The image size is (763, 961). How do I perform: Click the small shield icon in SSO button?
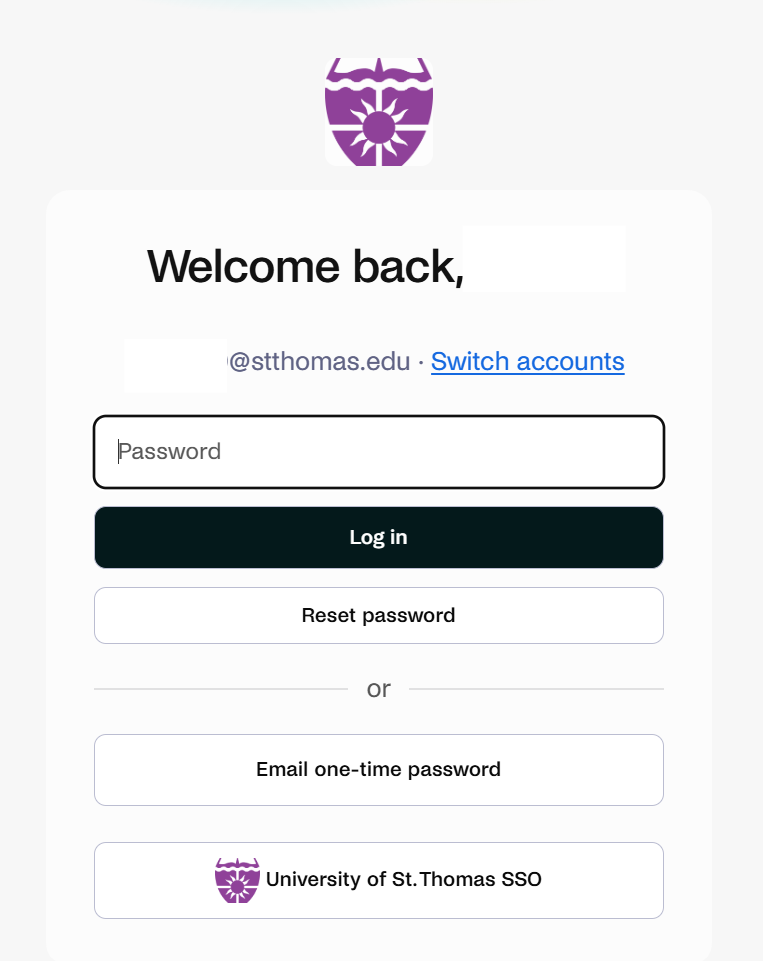(237, 880)
